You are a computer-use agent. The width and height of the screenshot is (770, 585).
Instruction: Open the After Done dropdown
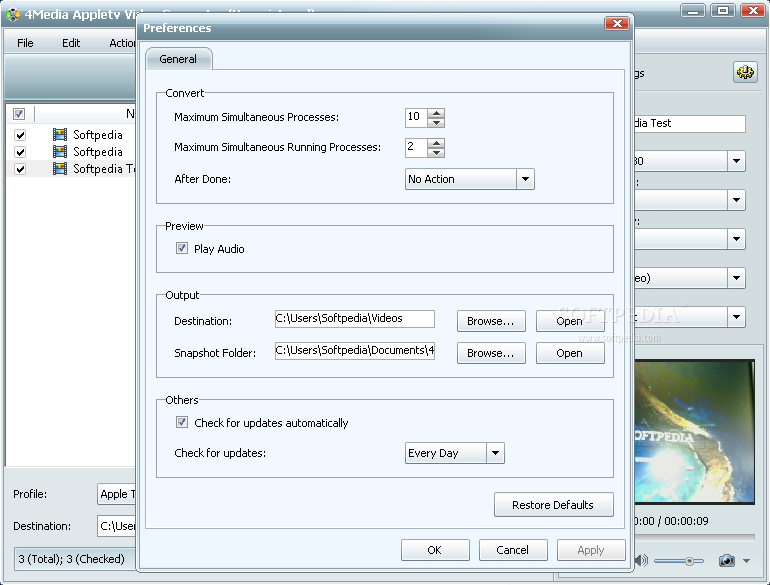tap(525, 179)
